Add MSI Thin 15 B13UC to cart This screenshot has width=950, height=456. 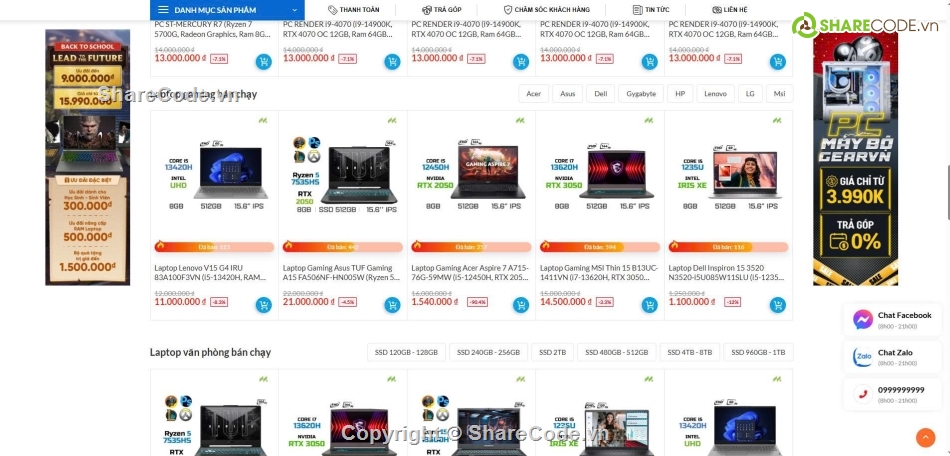649,305
